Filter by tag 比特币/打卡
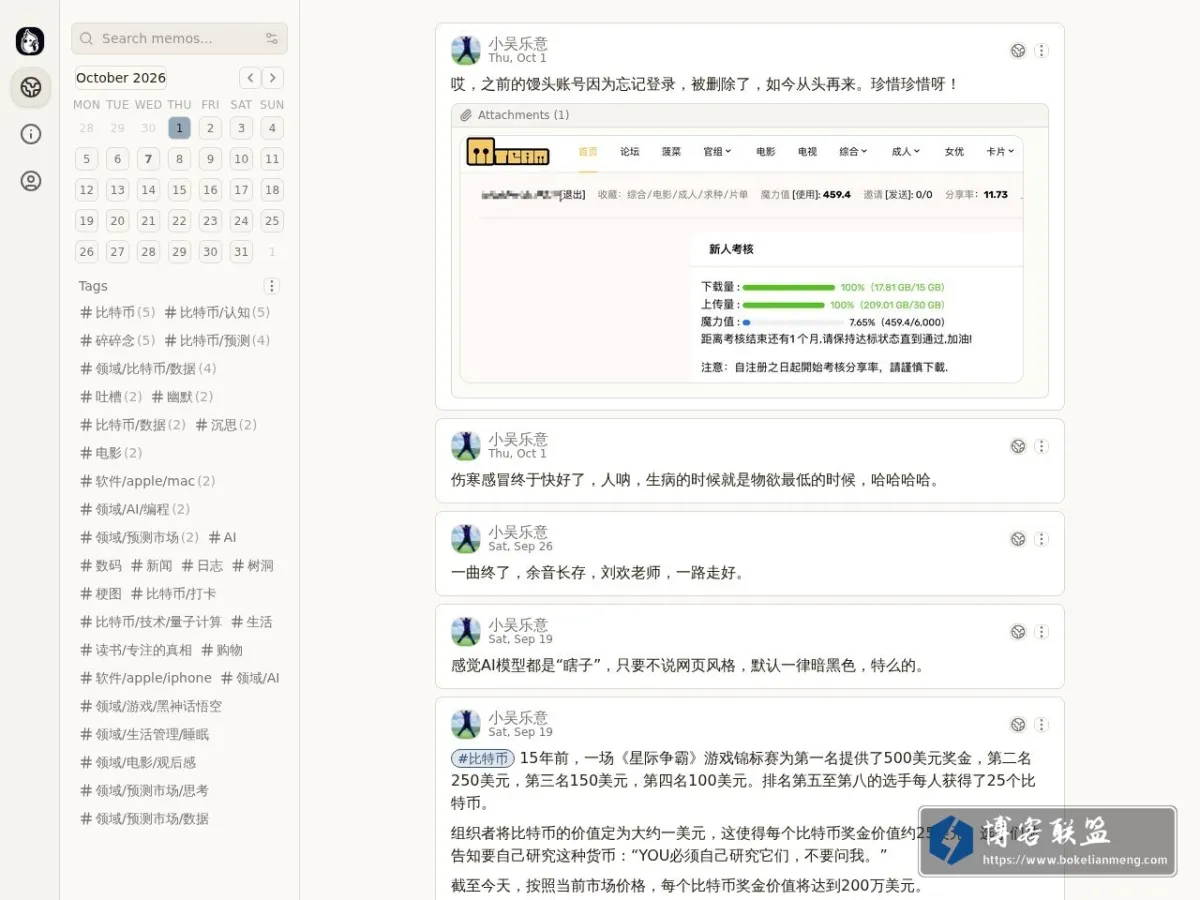The image size is (1200, 900). 173,594
